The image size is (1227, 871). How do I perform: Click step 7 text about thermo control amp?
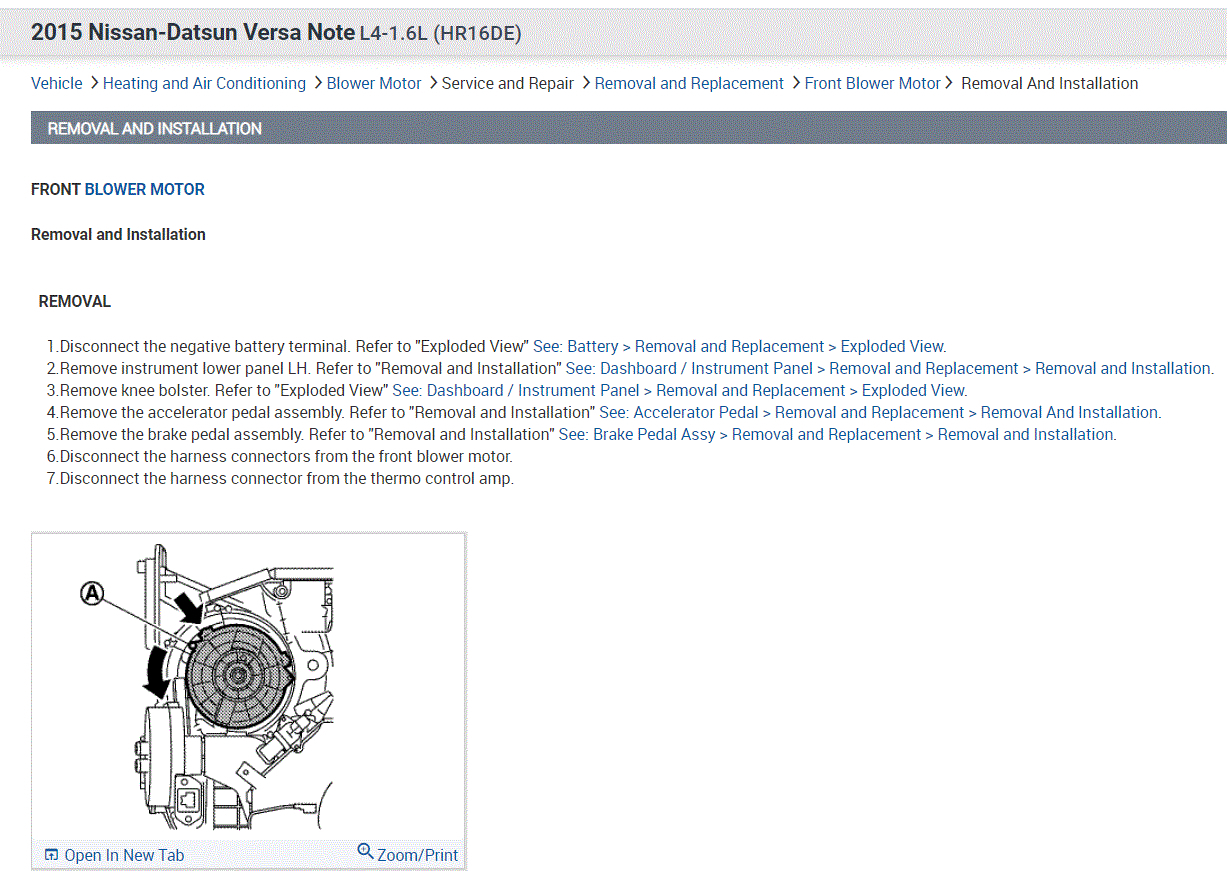(x=280, y=479)
